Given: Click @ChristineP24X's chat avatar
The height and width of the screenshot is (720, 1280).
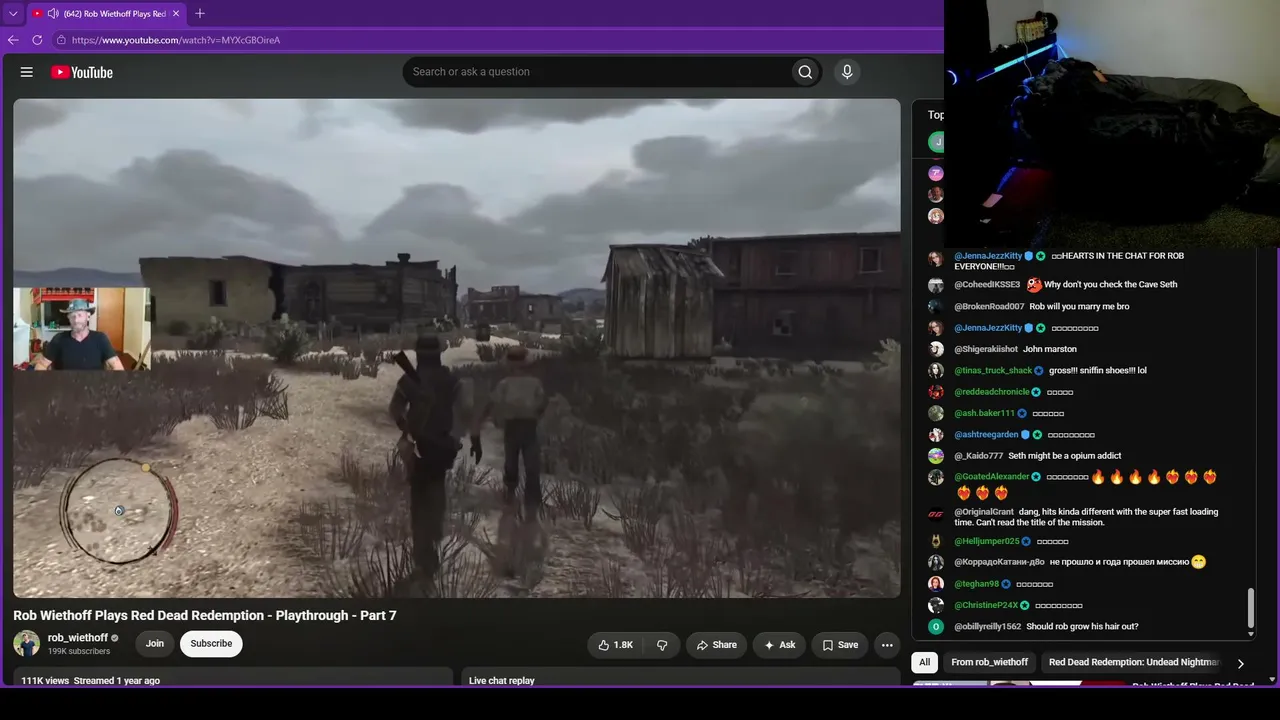Looking at the screenshot, I should pos(936,606).
